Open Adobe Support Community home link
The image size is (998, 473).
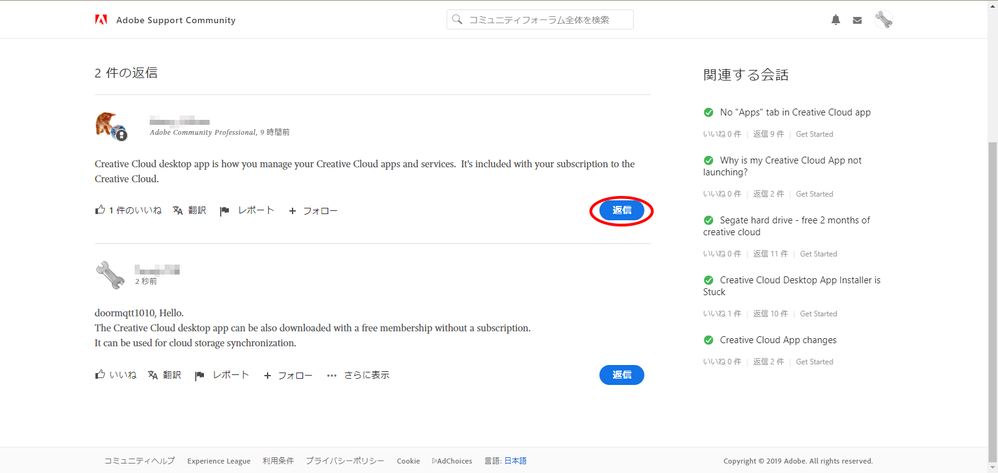point(176,20)
